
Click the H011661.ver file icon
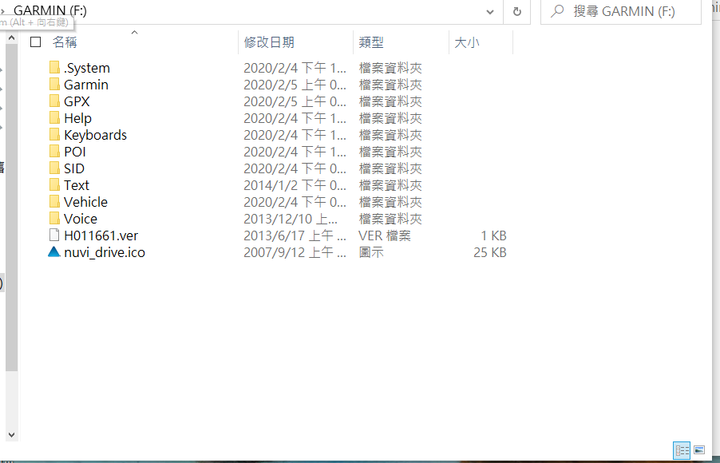tap(54, 235)
